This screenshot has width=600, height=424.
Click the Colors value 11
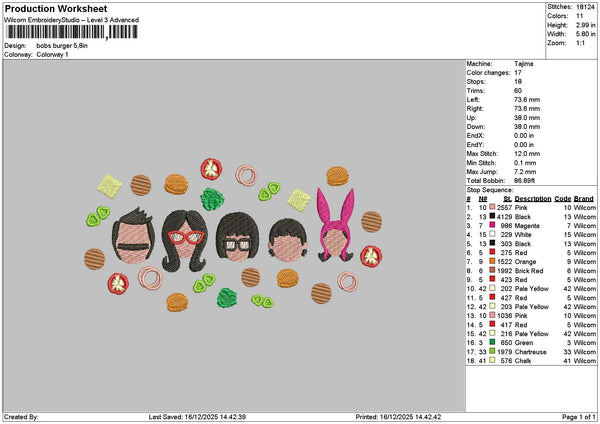tap(579, 16)
